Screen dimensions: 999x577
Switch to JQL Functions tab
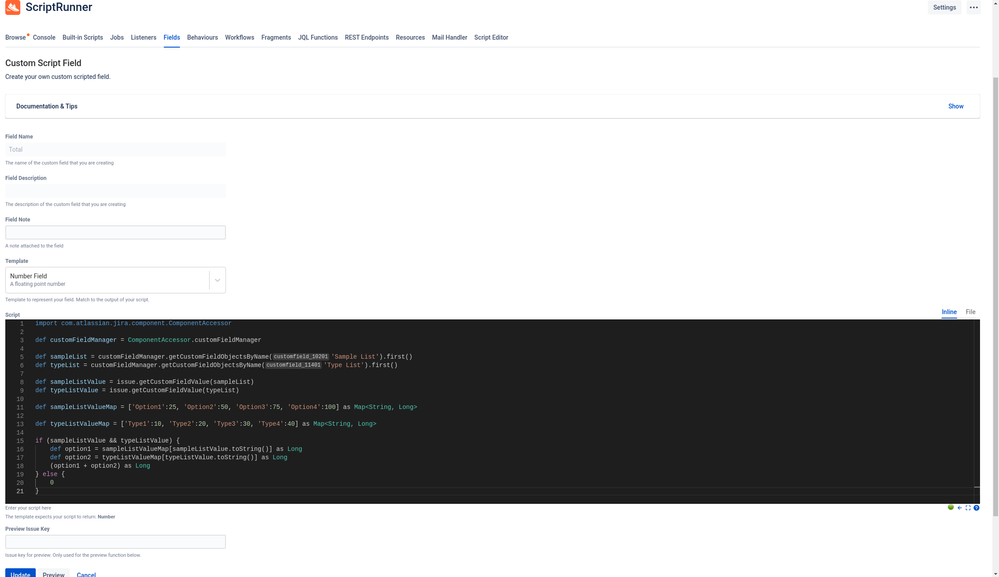pyautogui.click(x=318, y=38)
